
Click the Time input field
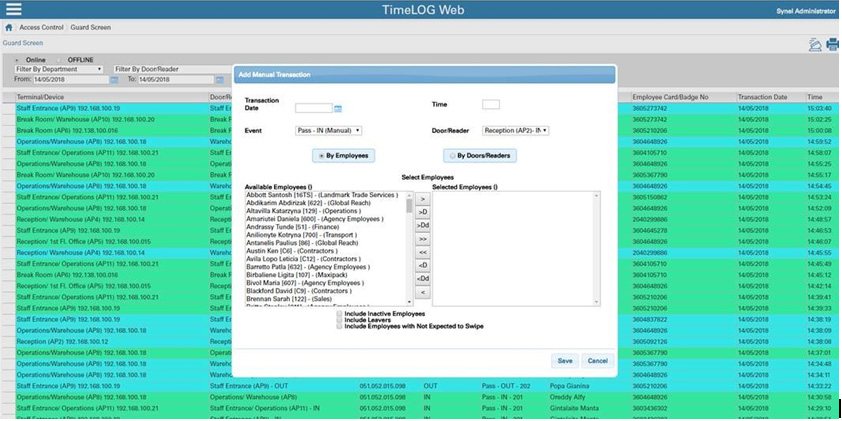tap(490, 104)
